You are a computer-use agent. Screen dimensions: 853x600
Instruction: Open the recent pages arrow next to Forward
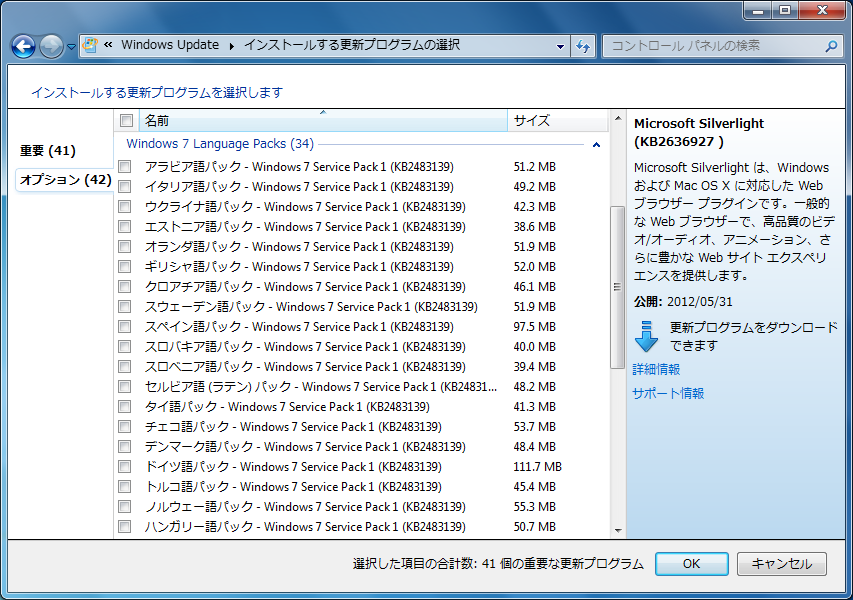point(71,47)
